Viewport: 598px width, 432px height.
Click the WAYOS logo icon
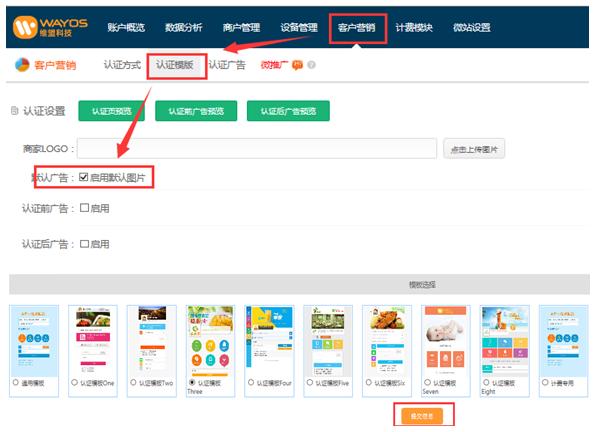(x=24, y=27)
